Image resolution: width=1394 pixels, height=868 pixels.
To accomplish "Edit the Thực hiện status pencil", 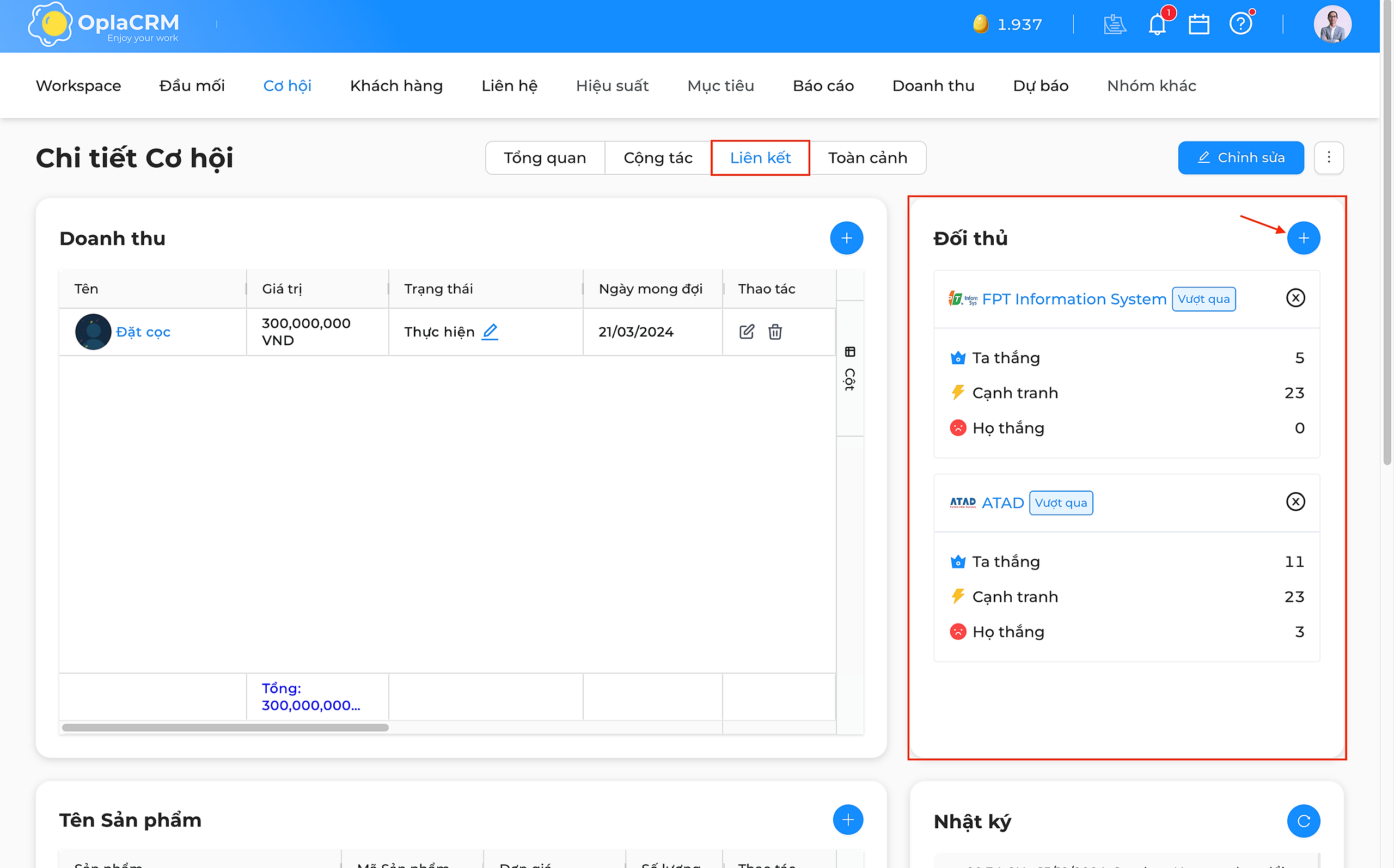I will pyautogui.click(x=490, y=331).
